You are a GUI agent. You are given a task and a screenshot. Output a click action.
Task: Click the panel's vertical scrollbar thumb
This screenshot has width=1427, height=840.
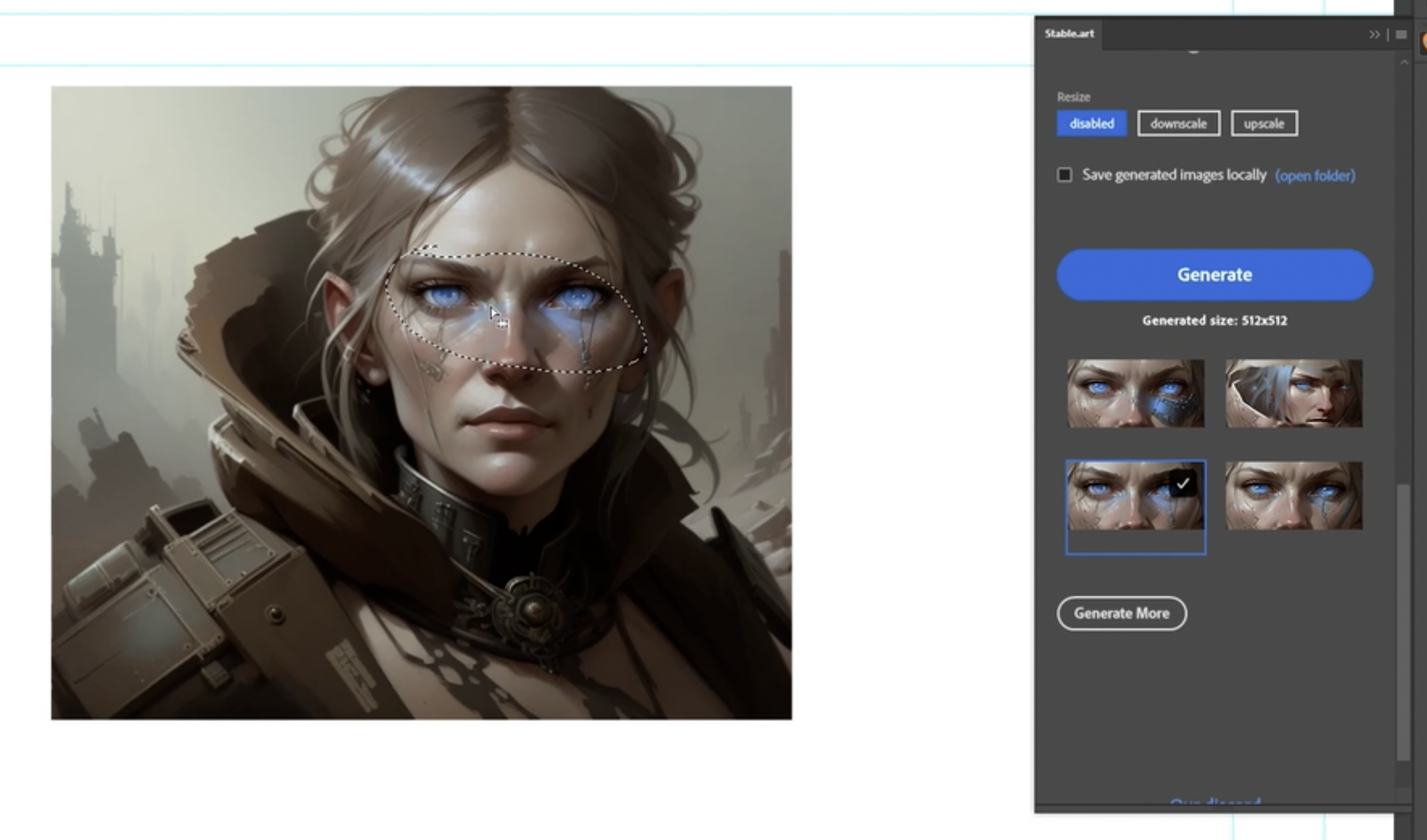(1402, 621)
